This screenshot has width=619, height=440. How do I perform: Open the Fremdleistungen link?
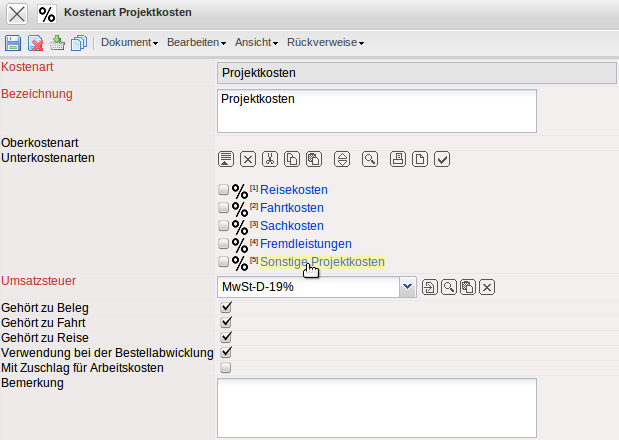coord(305,244)
